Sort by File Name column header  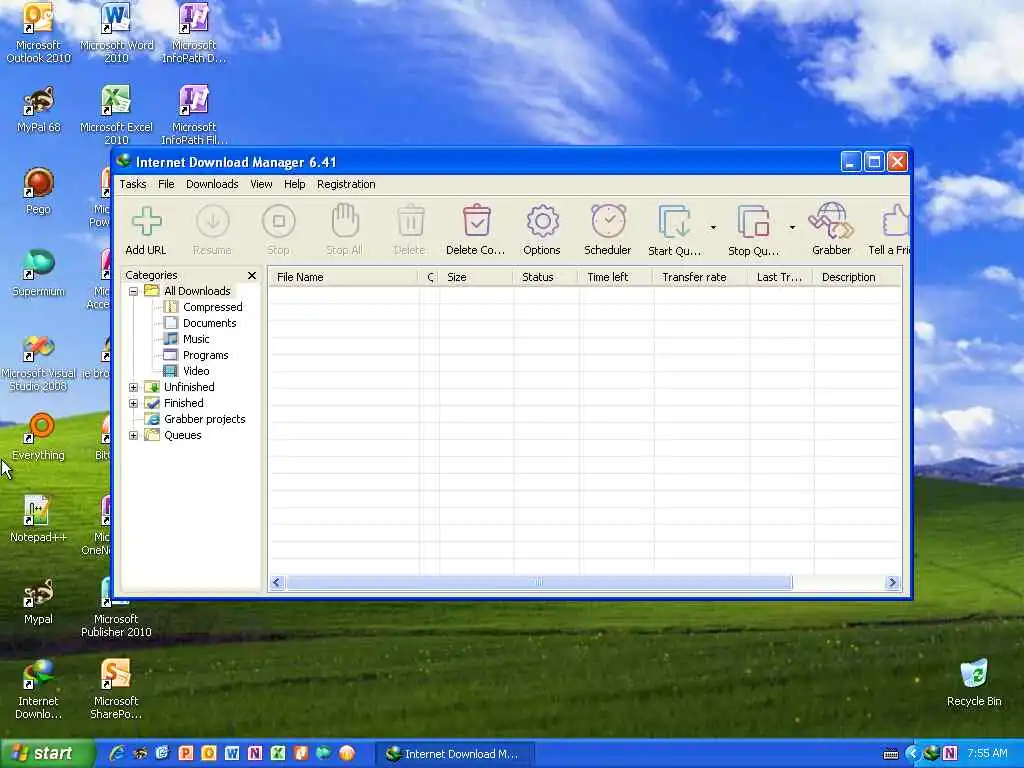(x=344, y=277)
